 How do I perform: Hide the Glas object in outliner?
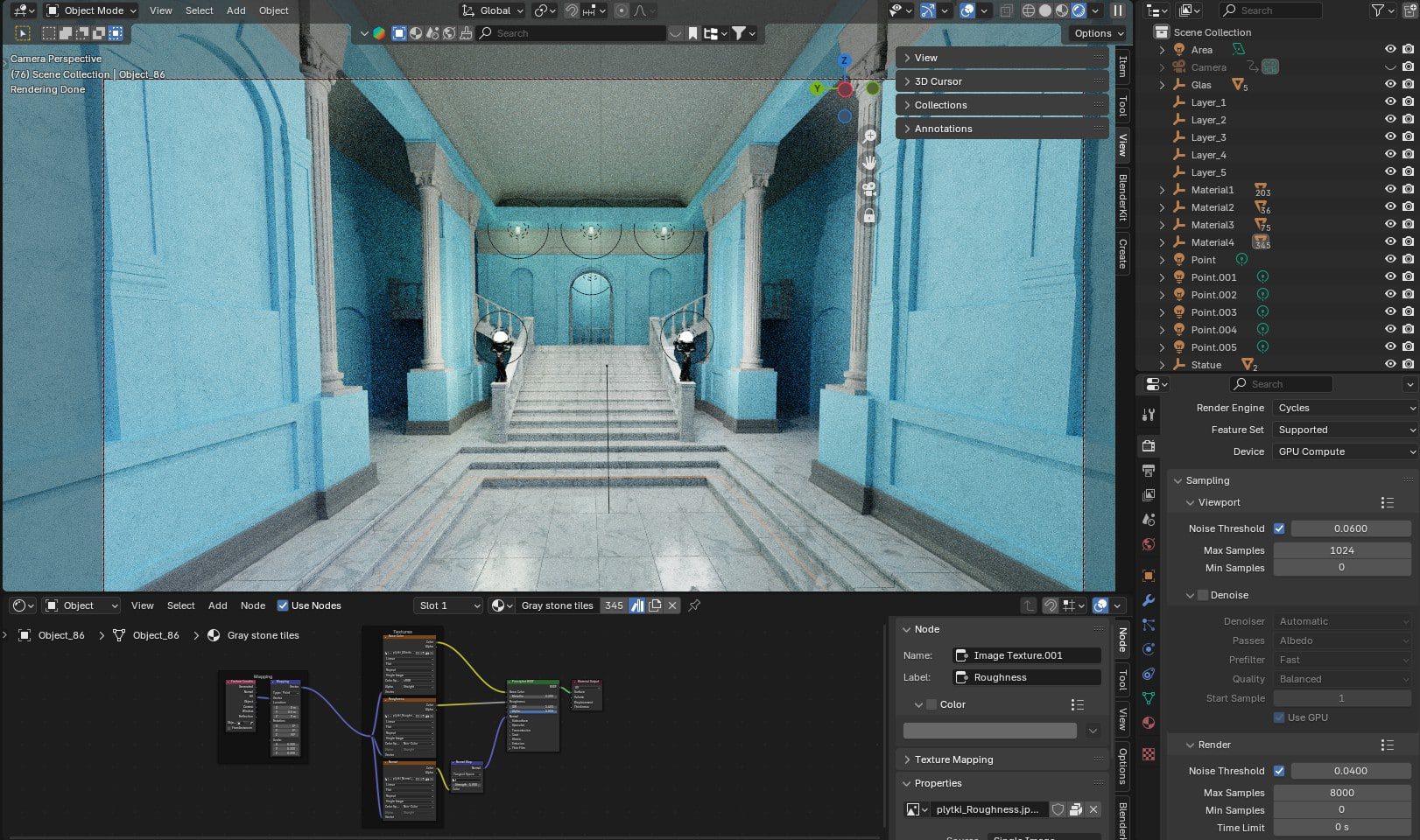[x=1390, y=85]
